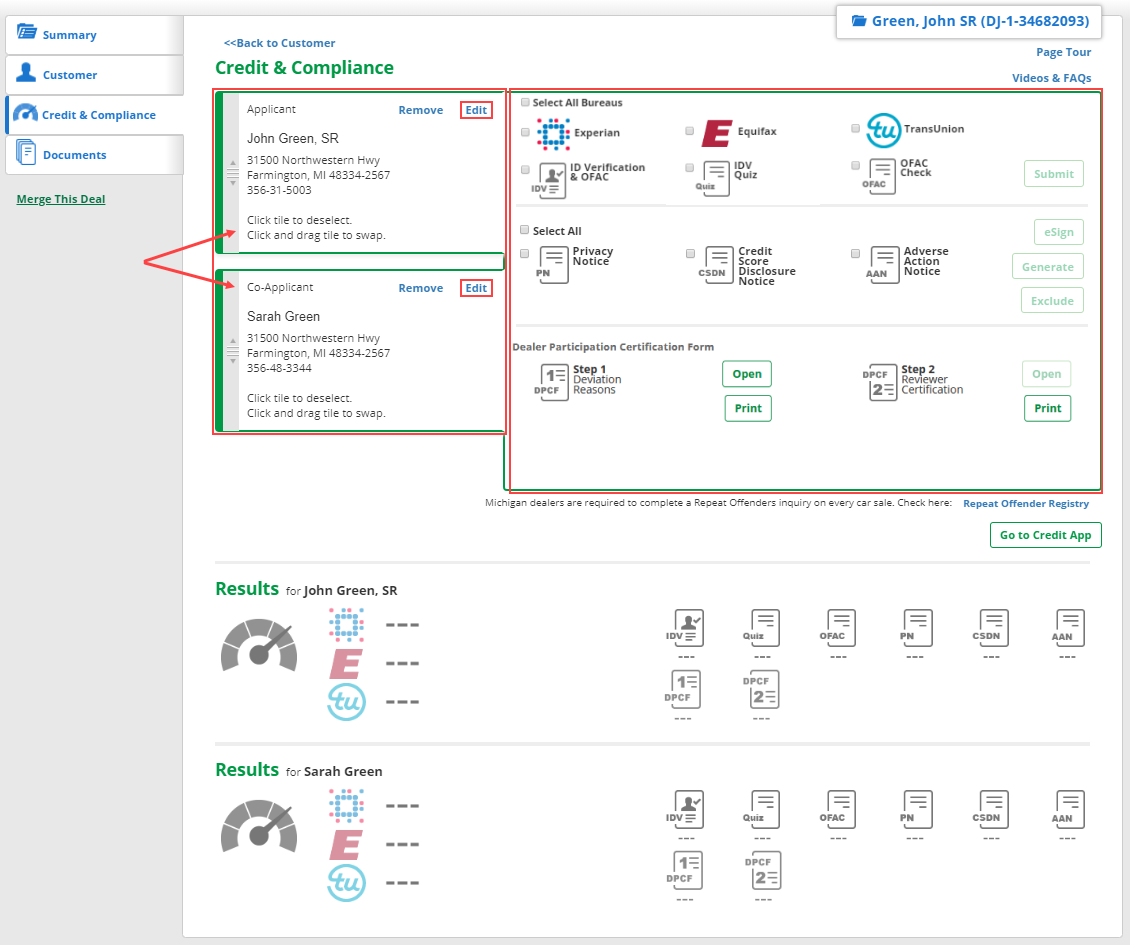1130x945 pixels.
Task: Select the Credit & Compliance sidebar tab
Action: click(x=94, y=115)
